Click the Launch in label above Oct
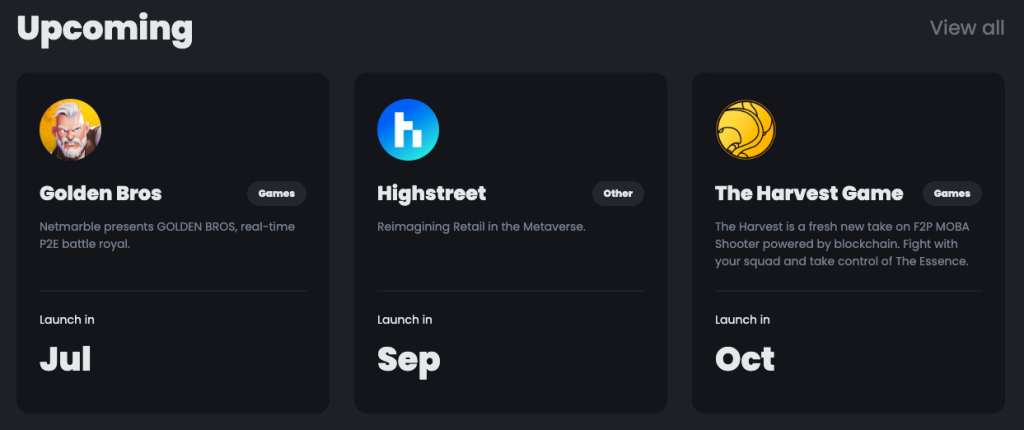The image size is (1024, 430). point(743,320)
